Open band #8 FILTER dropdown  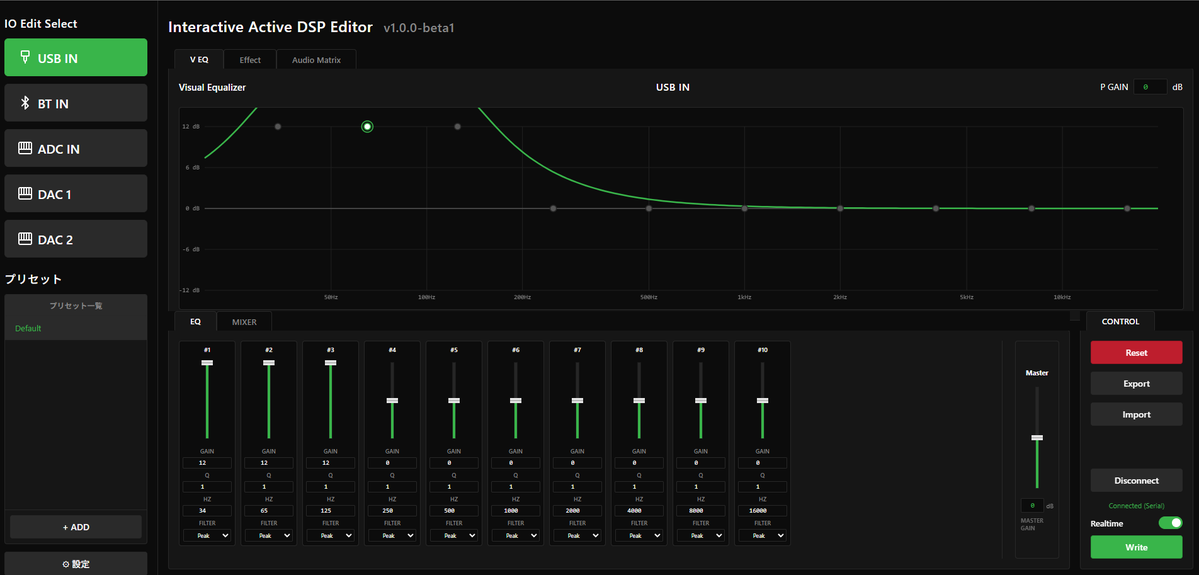(639, 536)
